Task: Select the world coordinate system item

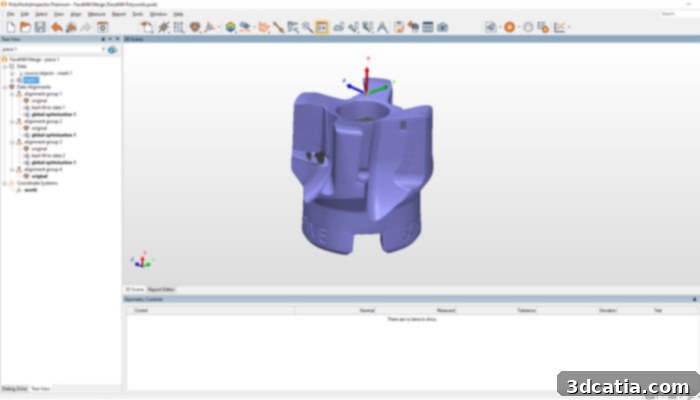Action: pyautogui.click(x=31, y=190)
